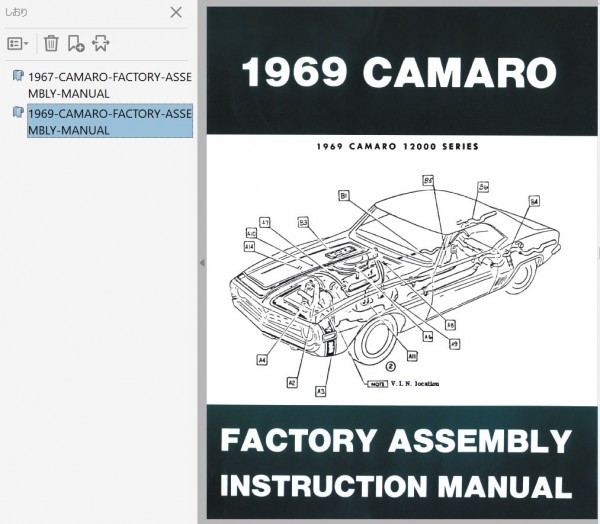Image resolution: width=600 pixels, height=524 pixels.
Task: Click the 'V.I.N. location' note text
Action: (415, 384)
